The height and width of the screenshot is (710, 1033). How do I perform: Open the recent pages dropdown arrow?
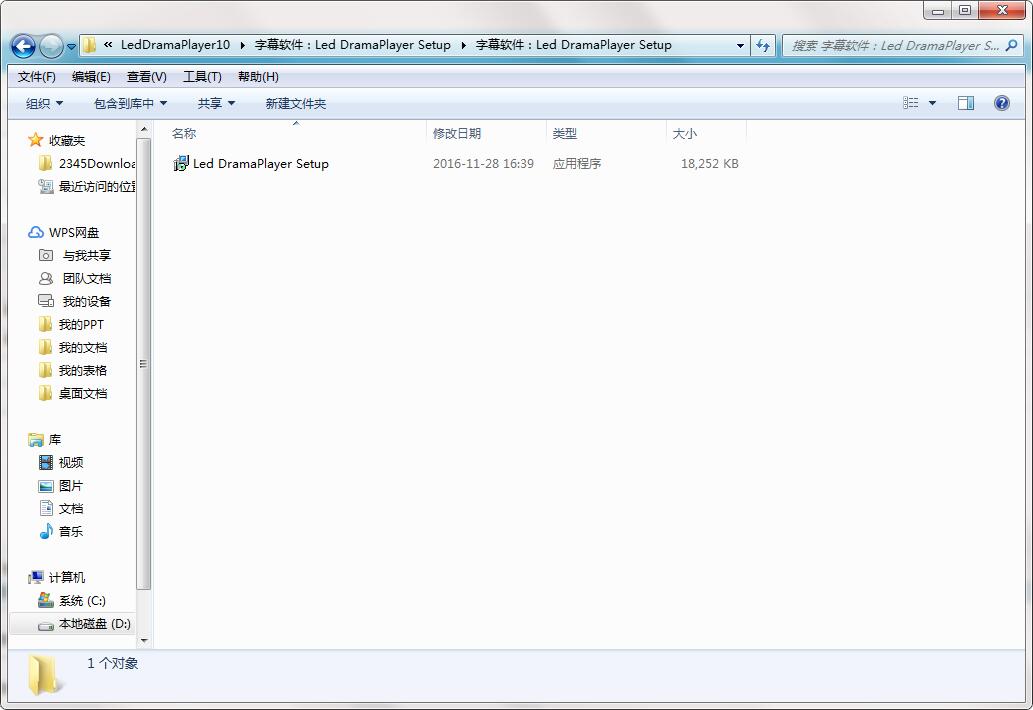click(x=72, y=47)
